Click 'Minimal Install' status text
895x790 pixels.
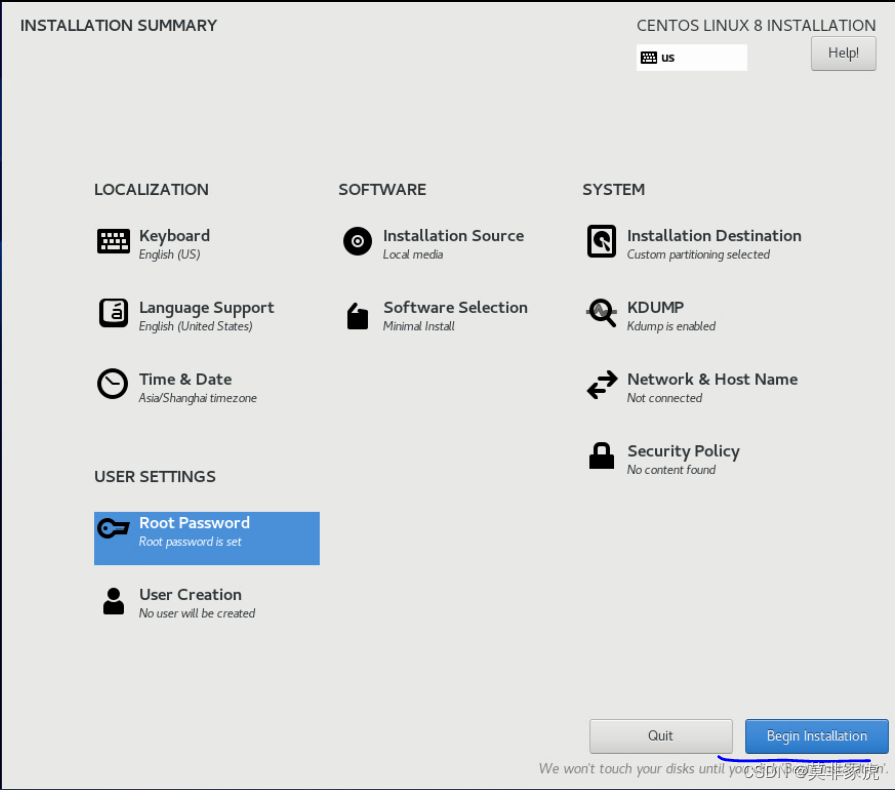[x=418, y=326]
